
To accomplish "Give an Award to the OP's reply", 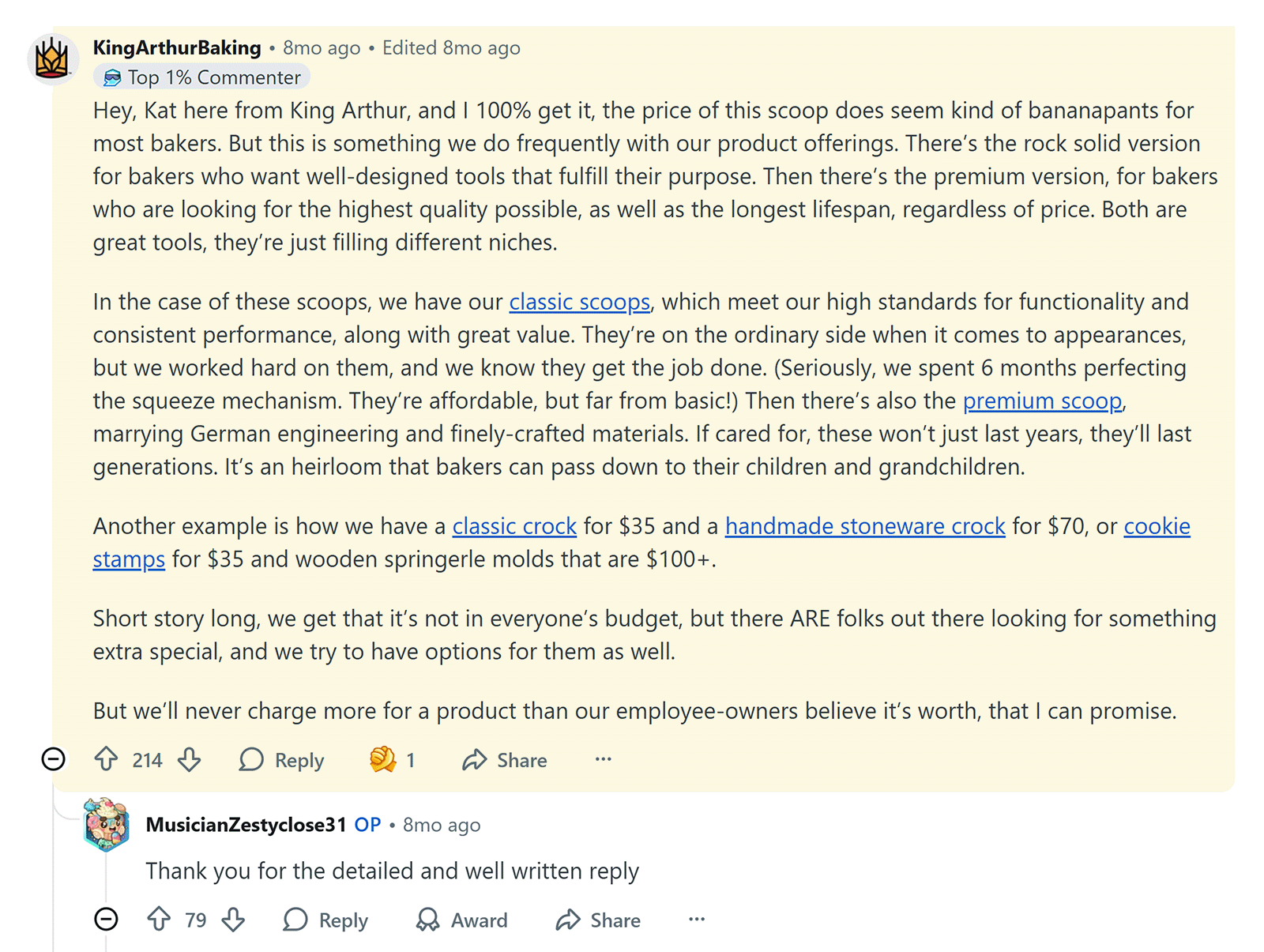I will coord(461,920).
